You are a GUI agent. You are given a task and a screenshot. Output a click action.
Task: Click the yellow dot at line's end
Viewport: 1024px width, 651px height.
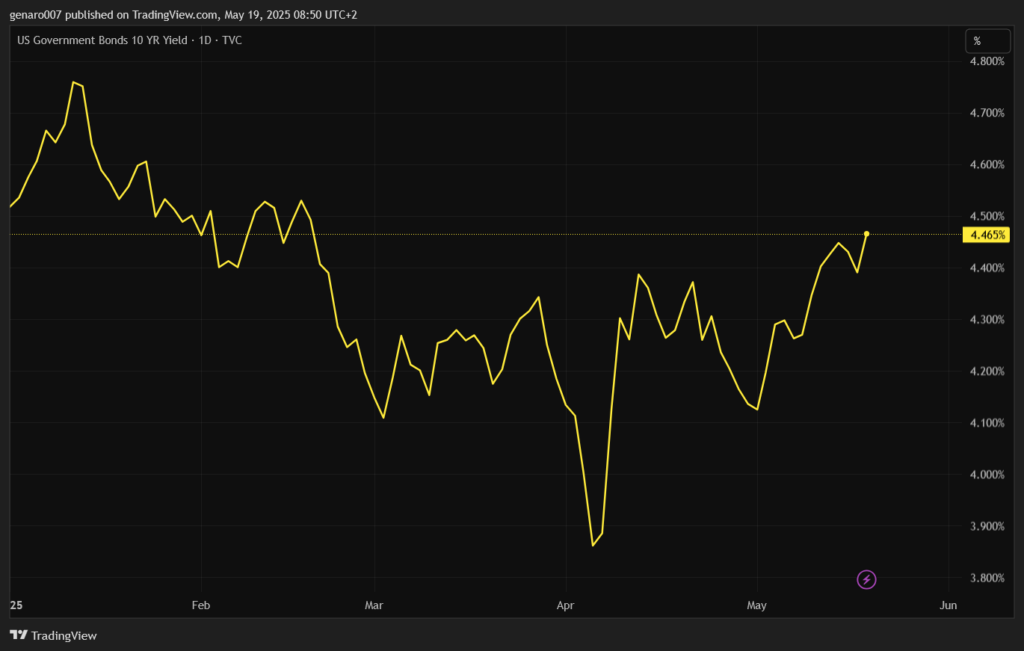click(x=867, y=234)
